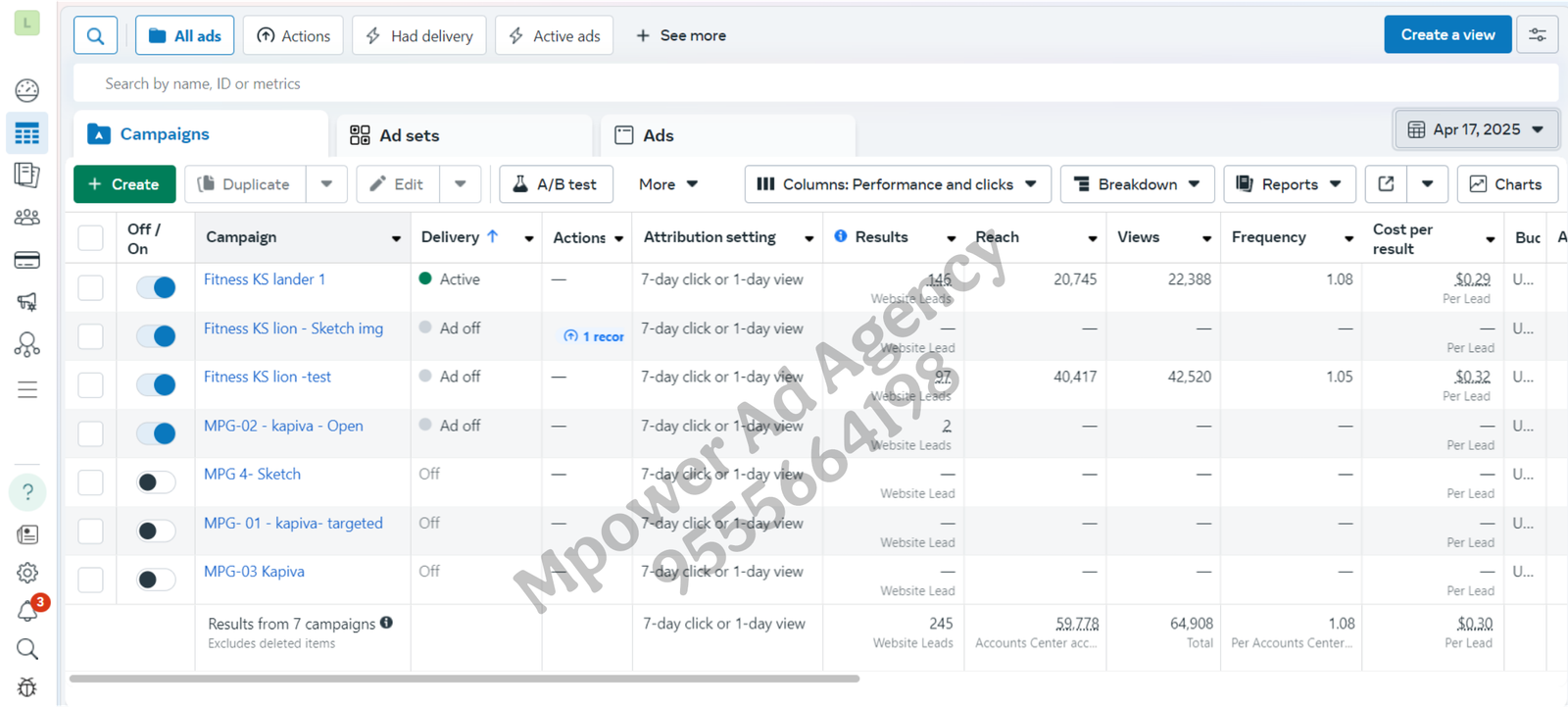Switch to the Campaigns tab
This screenshot has height=707, width=1568.
pyautogui.click(x=201, y=134)
